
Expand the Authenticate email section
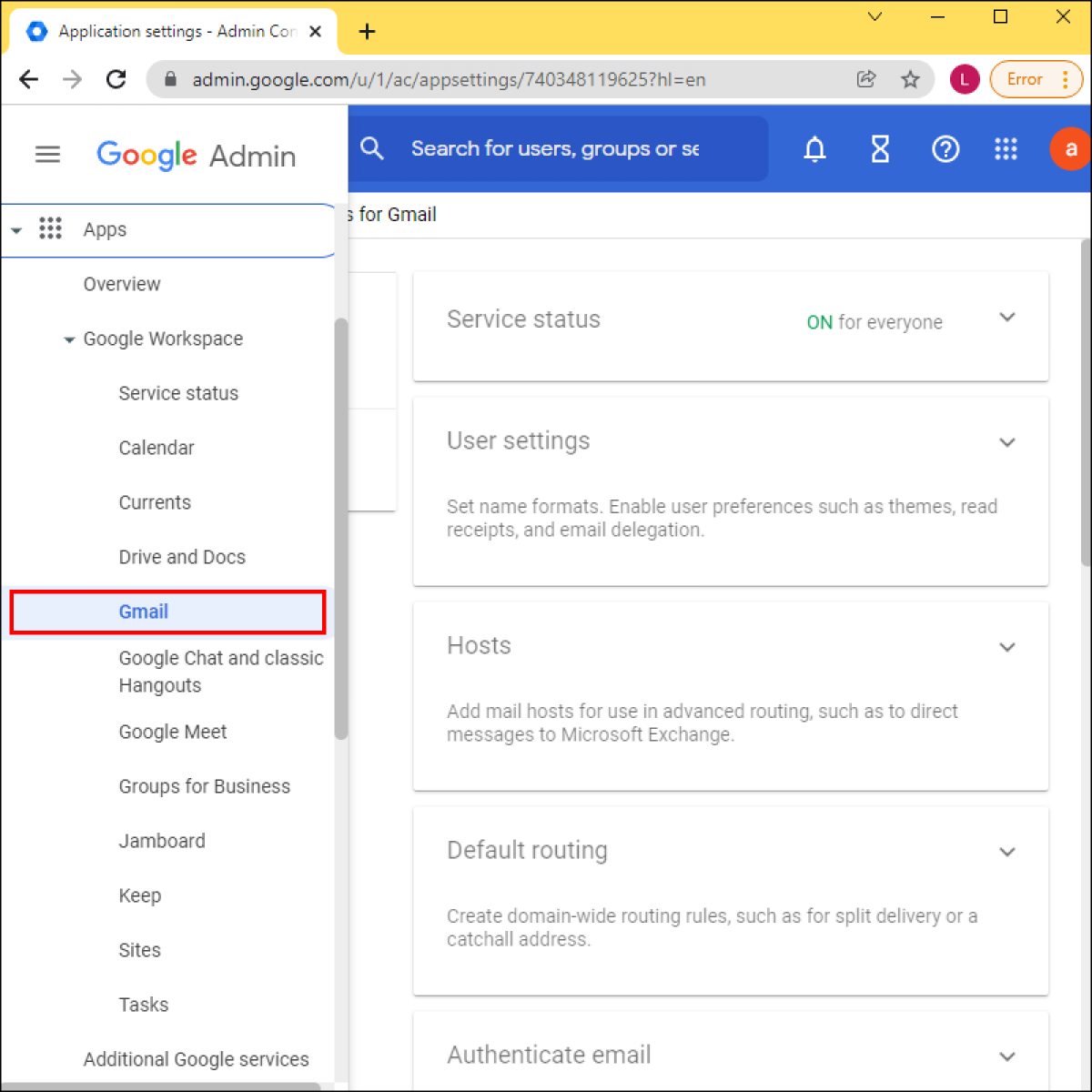coord(1007,1057)
